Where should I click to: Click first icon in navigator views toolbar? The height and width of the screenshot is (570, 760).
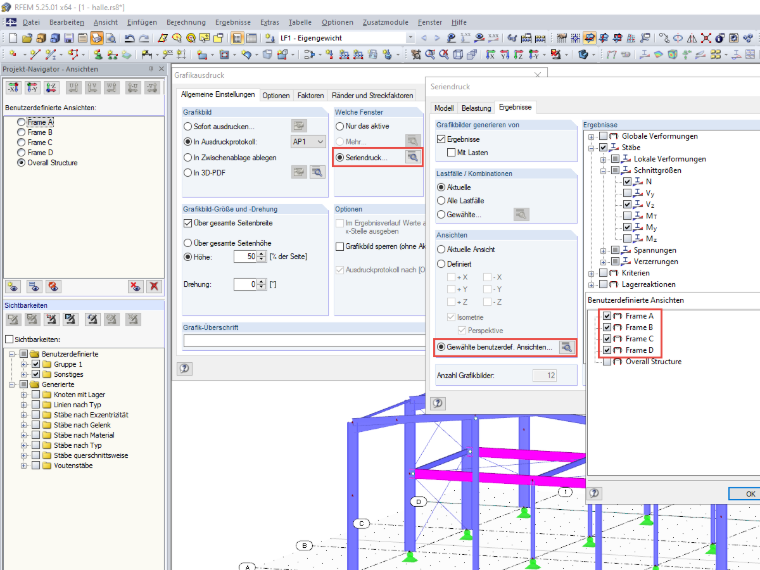coord(13,87)
